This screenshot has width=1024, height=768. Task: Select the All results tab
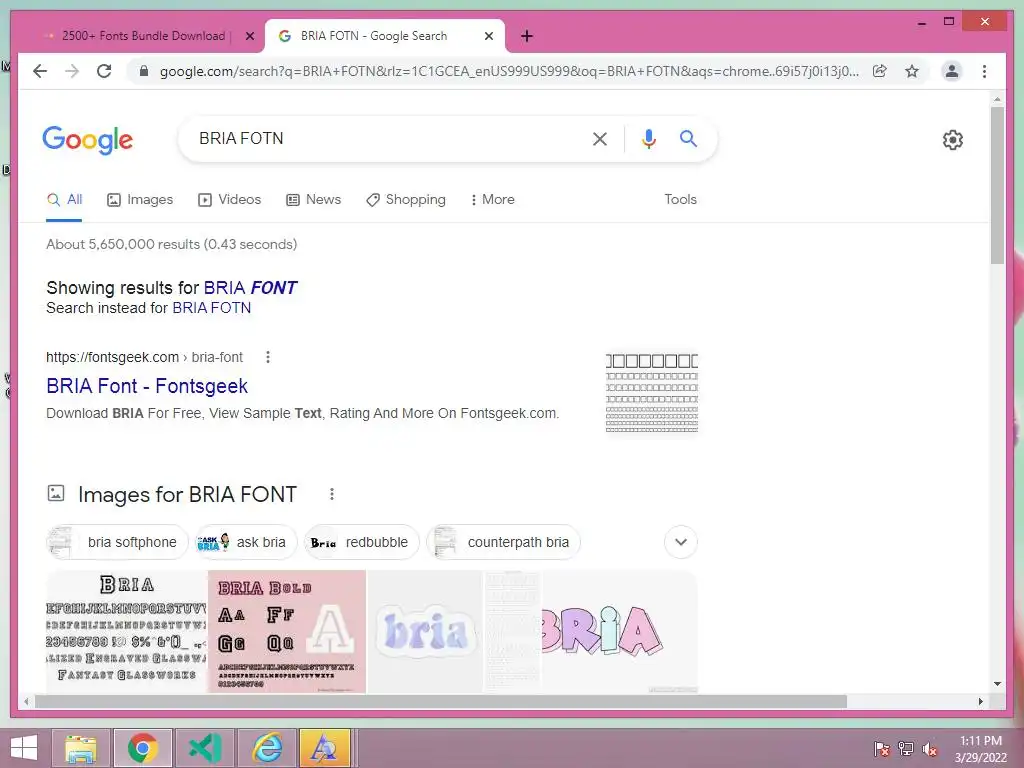click(x=65, y=200)
